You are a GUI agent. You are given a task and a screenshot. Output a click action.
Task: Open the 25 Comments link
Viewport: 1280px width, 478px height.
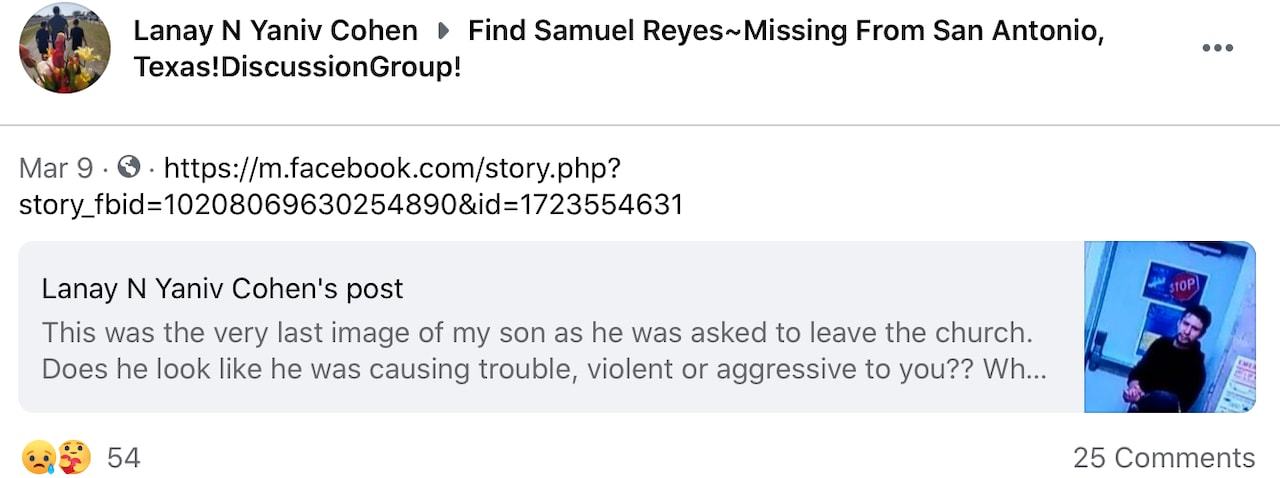[1163, 458]
